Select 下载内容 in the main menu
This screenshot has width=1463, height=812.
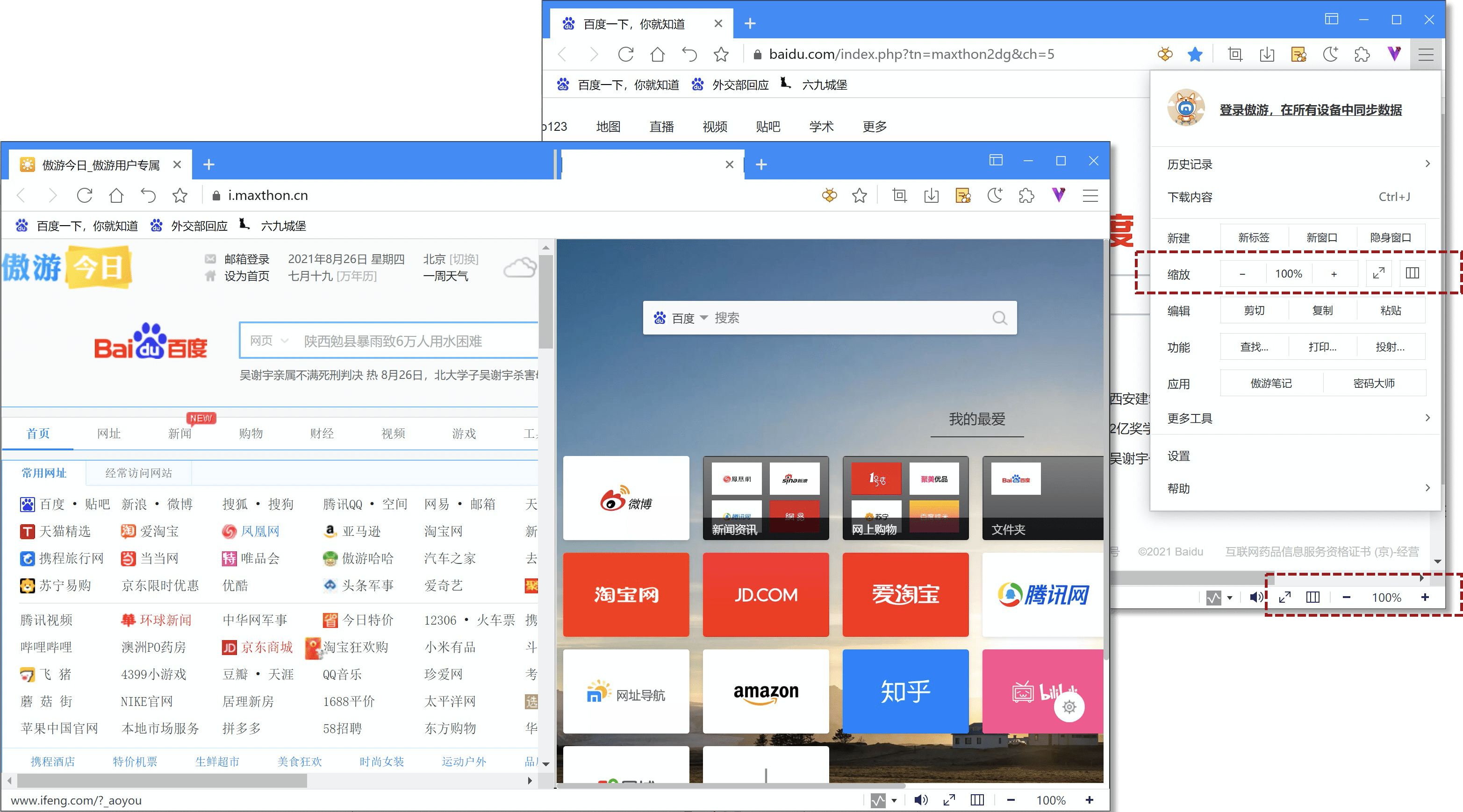tap(1295, 197)
